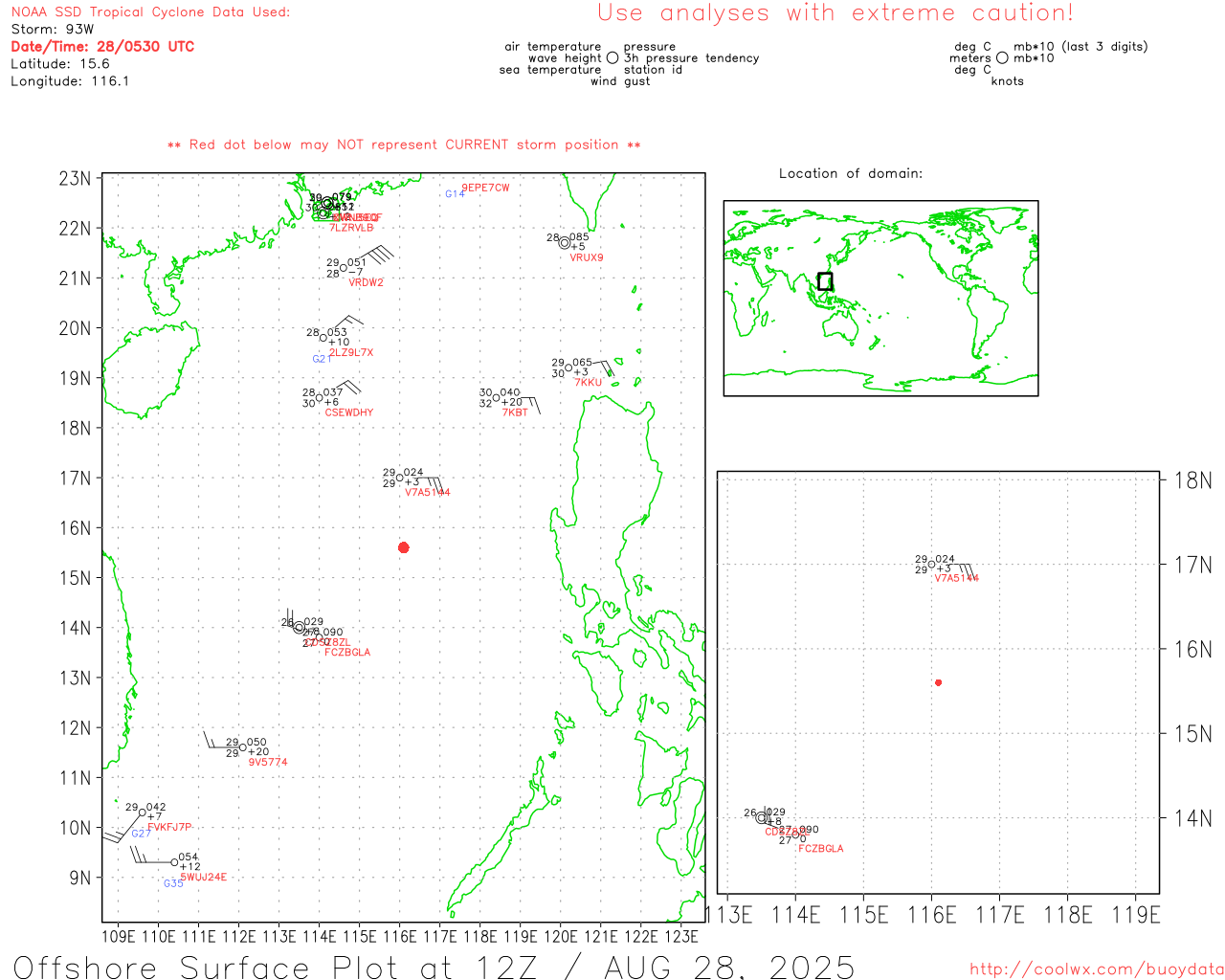Click the station circle in the right units legend
Image resolution: width=1225 pixels, height=980 pixels.
tap(1002, 57)
